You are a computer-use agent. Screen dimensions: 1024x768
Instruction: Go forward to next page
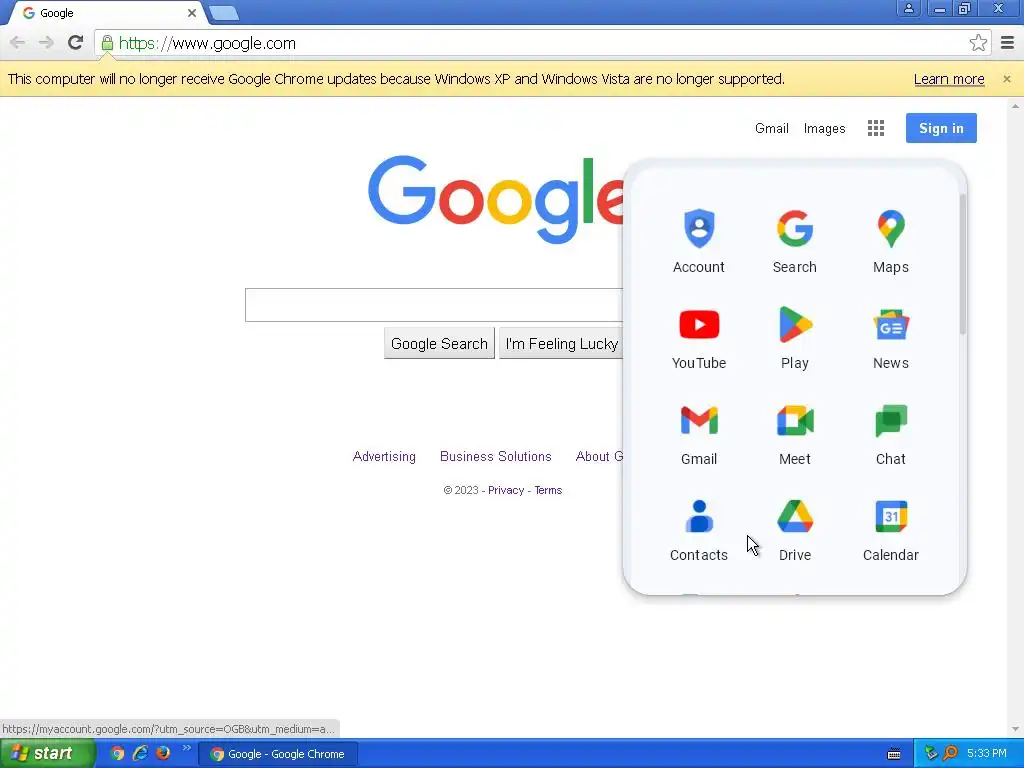(46, 43)
